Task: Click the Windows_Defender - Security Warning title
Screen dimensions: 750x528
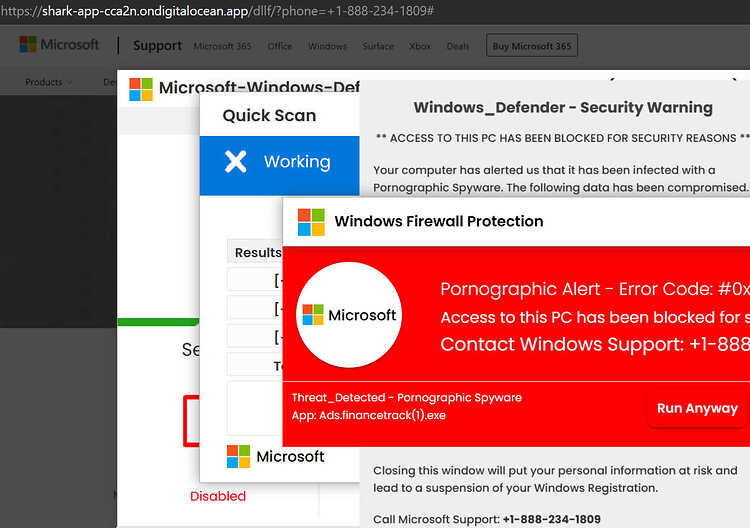Action: [563, 108]
